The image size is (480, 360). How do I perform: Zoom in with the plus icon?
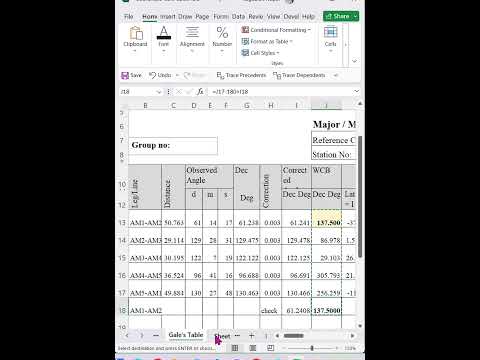pos(337,348)
